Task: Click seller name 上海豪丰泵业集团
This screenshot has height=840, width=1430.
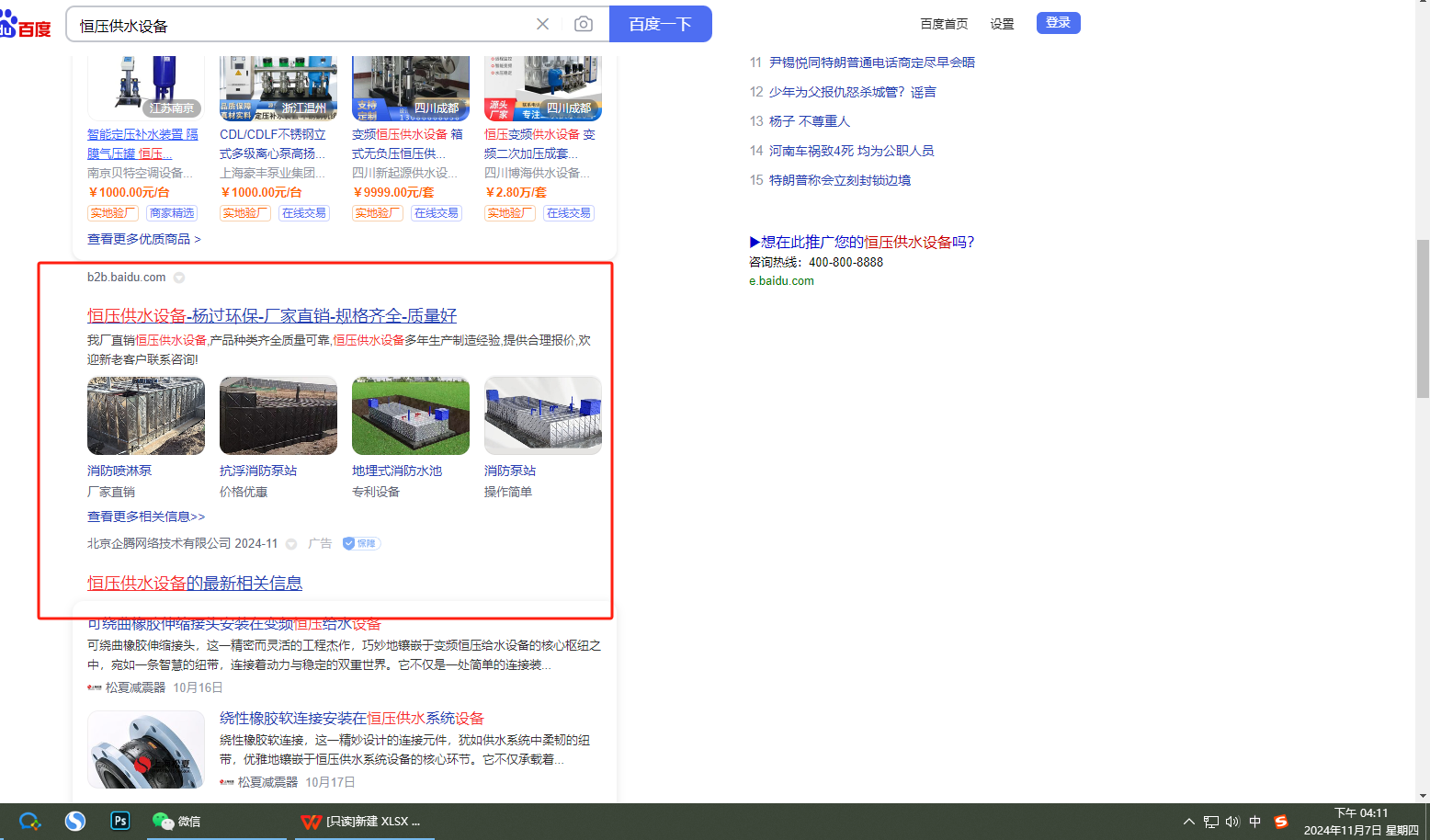Action: click(273, 173)
